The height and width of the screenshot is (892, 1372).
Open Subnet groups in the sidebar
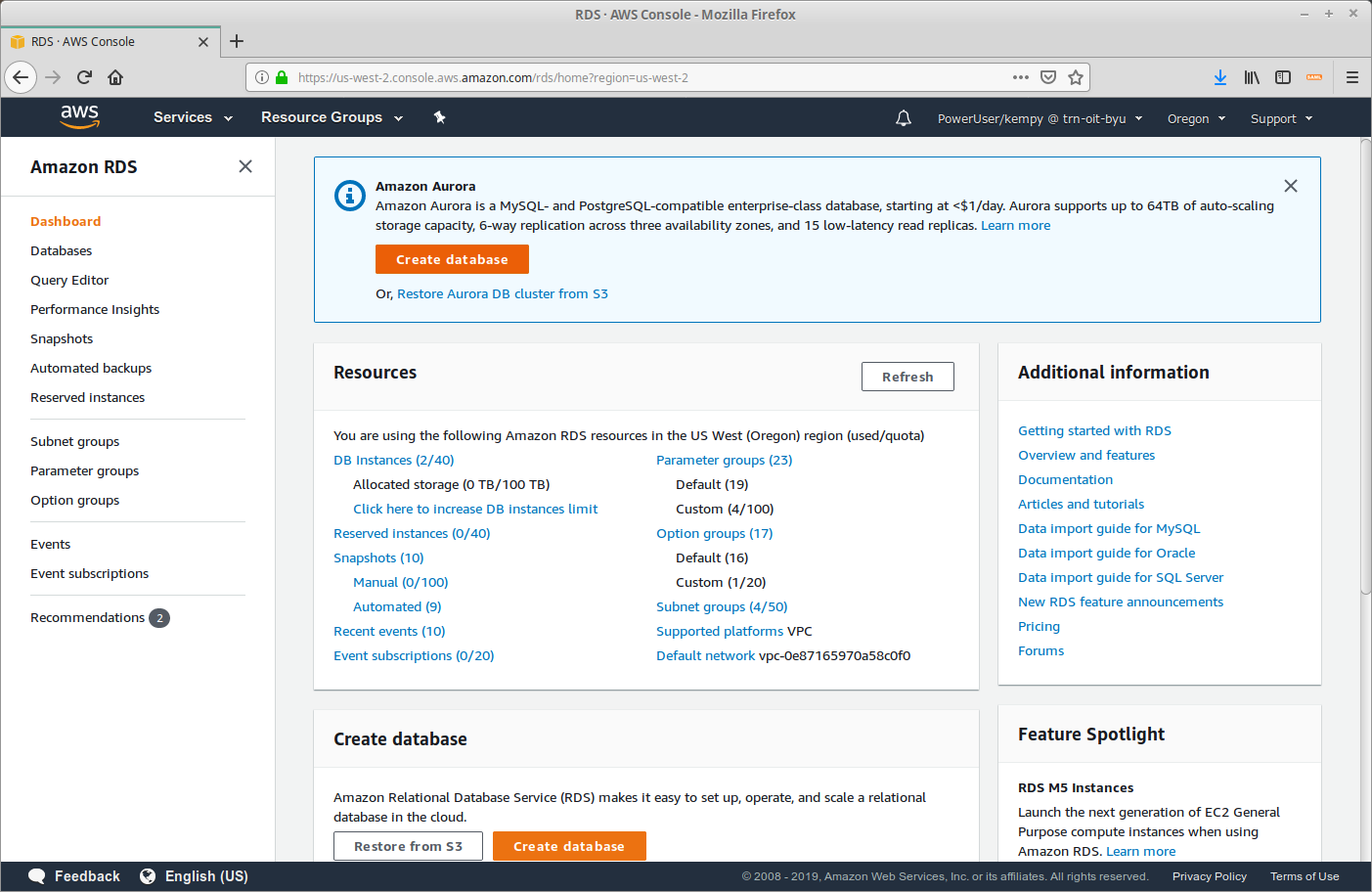pos(74,442)
